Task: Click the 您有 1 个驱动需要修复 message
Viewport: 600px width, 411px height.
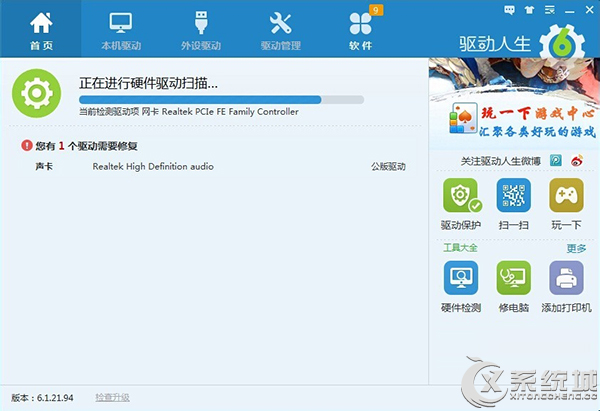Action: point(86,146)
